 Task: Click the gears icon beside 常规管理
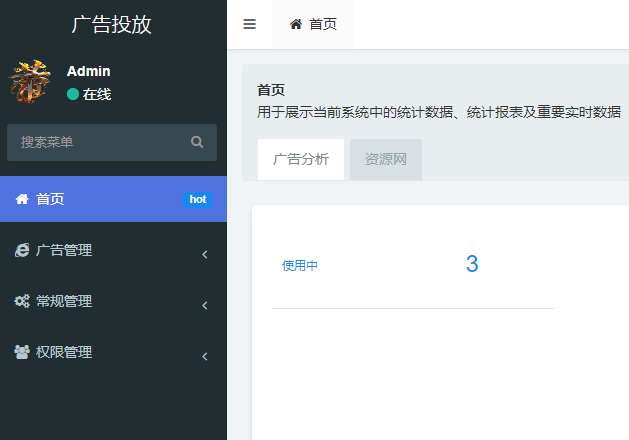pos(22,301)
